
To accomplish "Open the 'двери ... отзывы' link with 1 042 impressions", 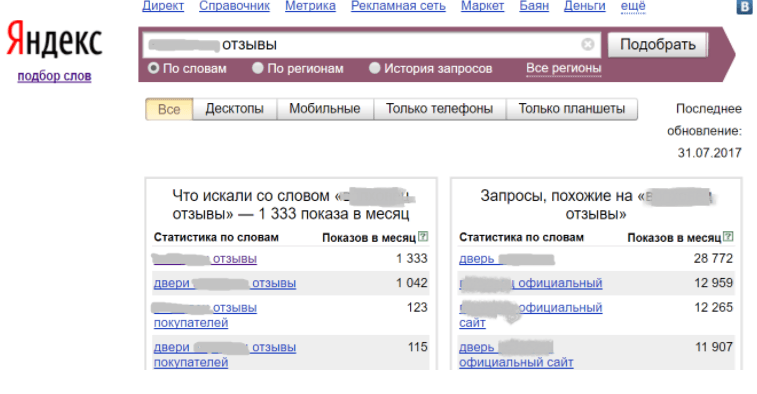I will pyautogui.click(x=225, y=283).
